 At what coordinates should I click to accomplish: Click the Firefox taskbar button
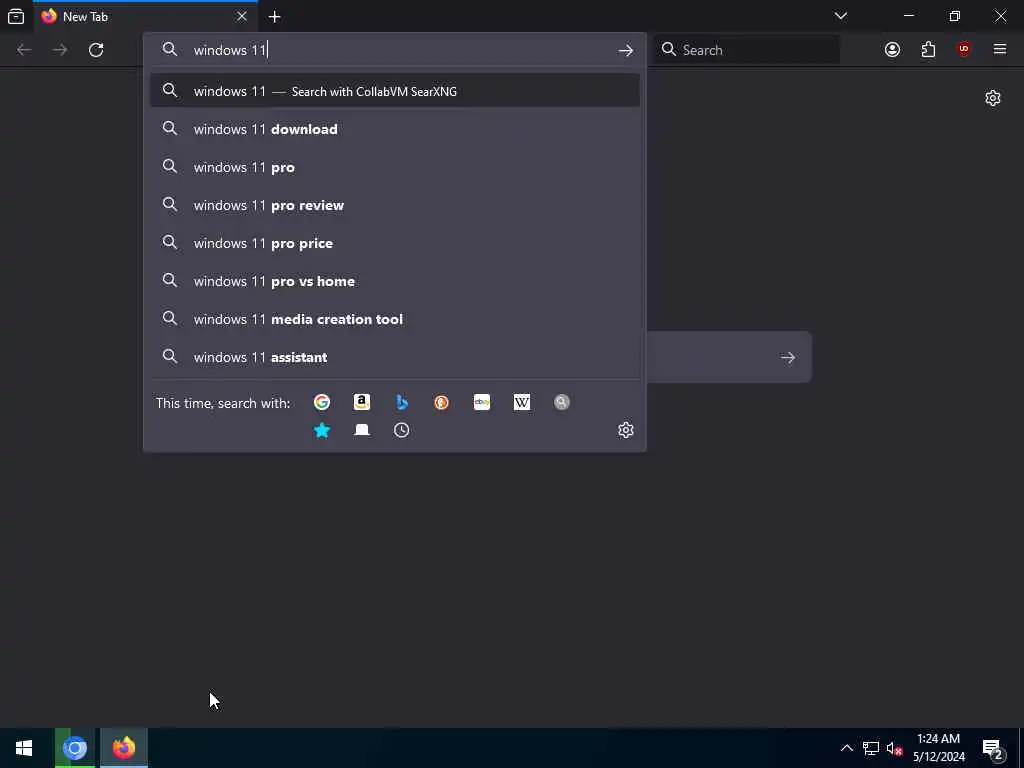click(x=123, y=748)
